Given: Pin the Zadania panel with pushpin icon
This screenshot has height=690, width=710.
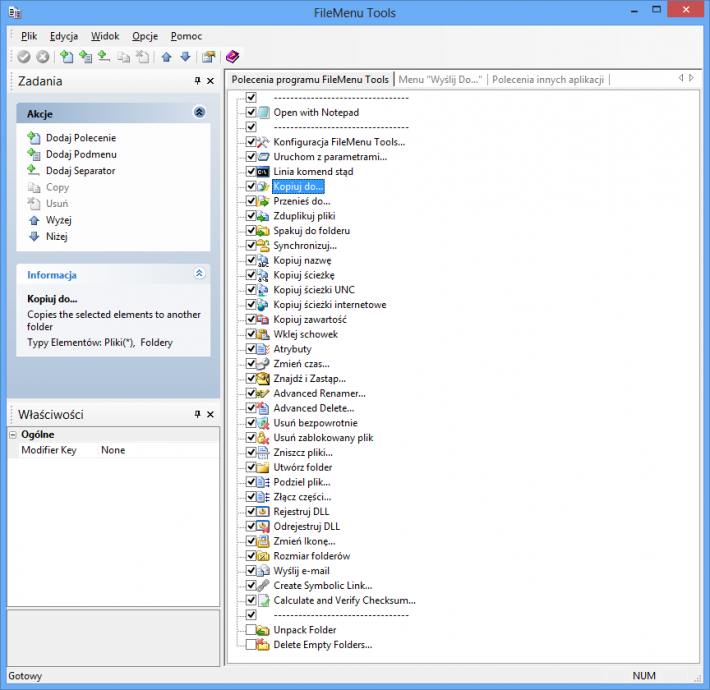Looking at the screenshot, I should coord(197,81).
